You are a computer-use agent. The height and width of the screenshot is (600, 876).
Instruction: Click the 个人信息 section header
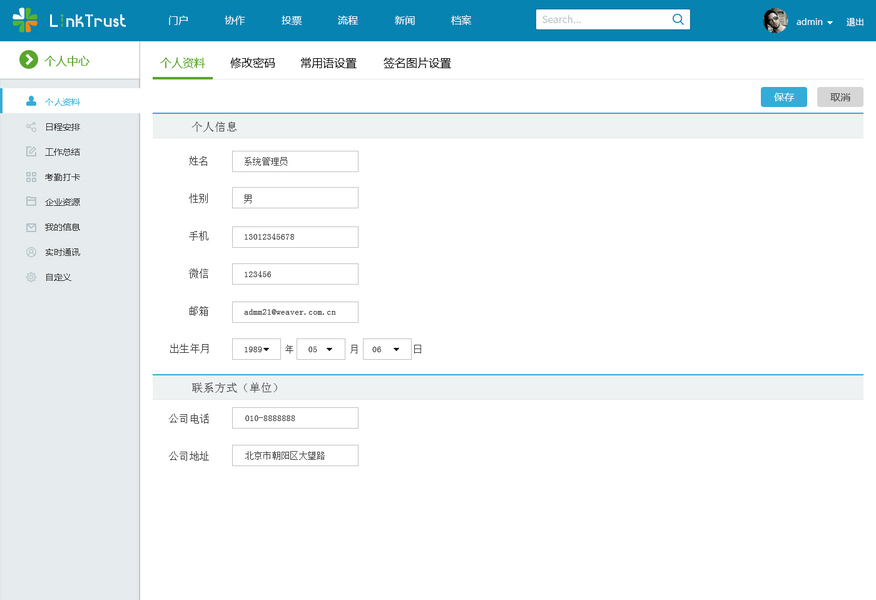click(x=508, y=126)
